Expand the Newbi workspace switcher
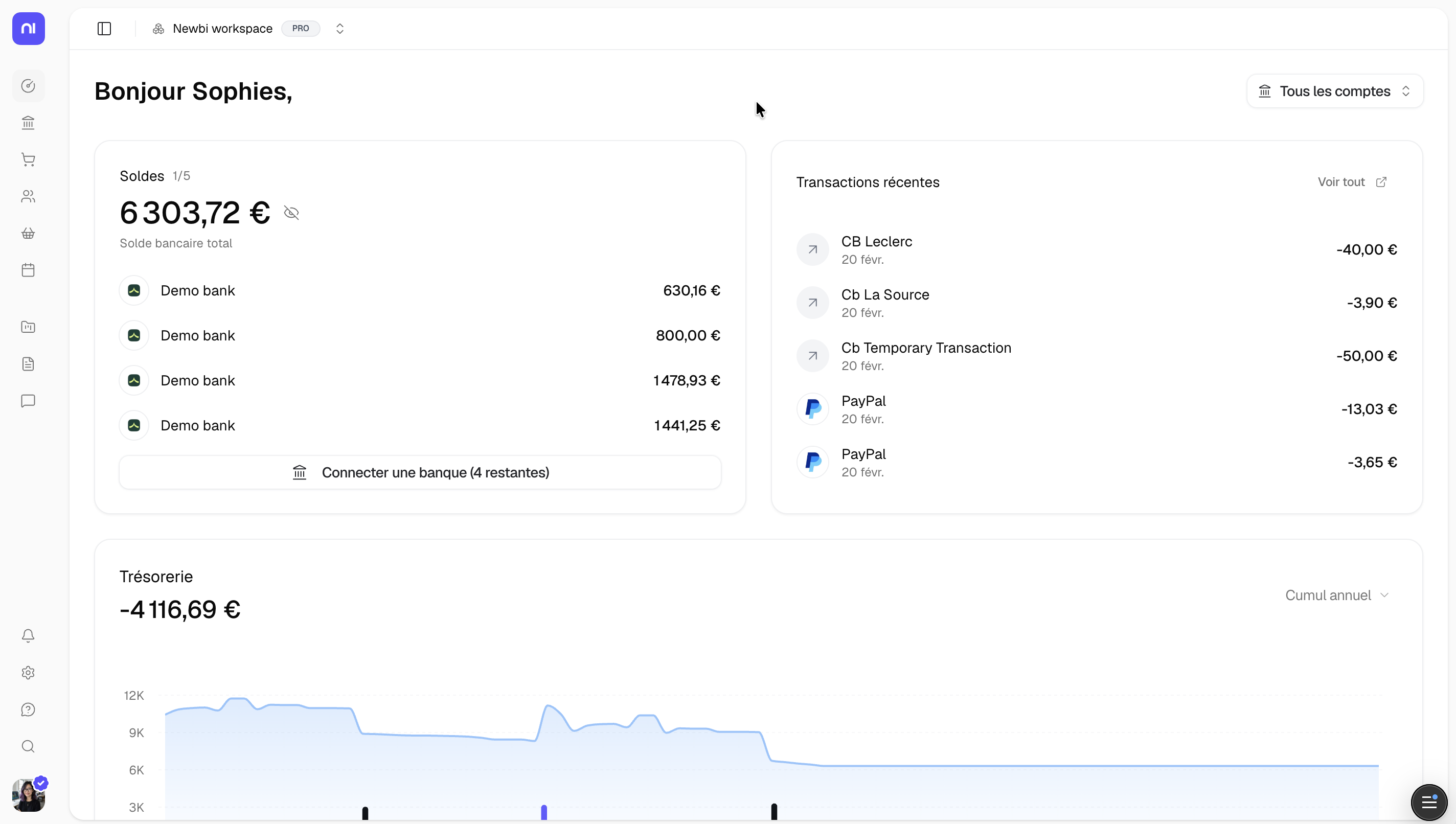 [339, 28]
